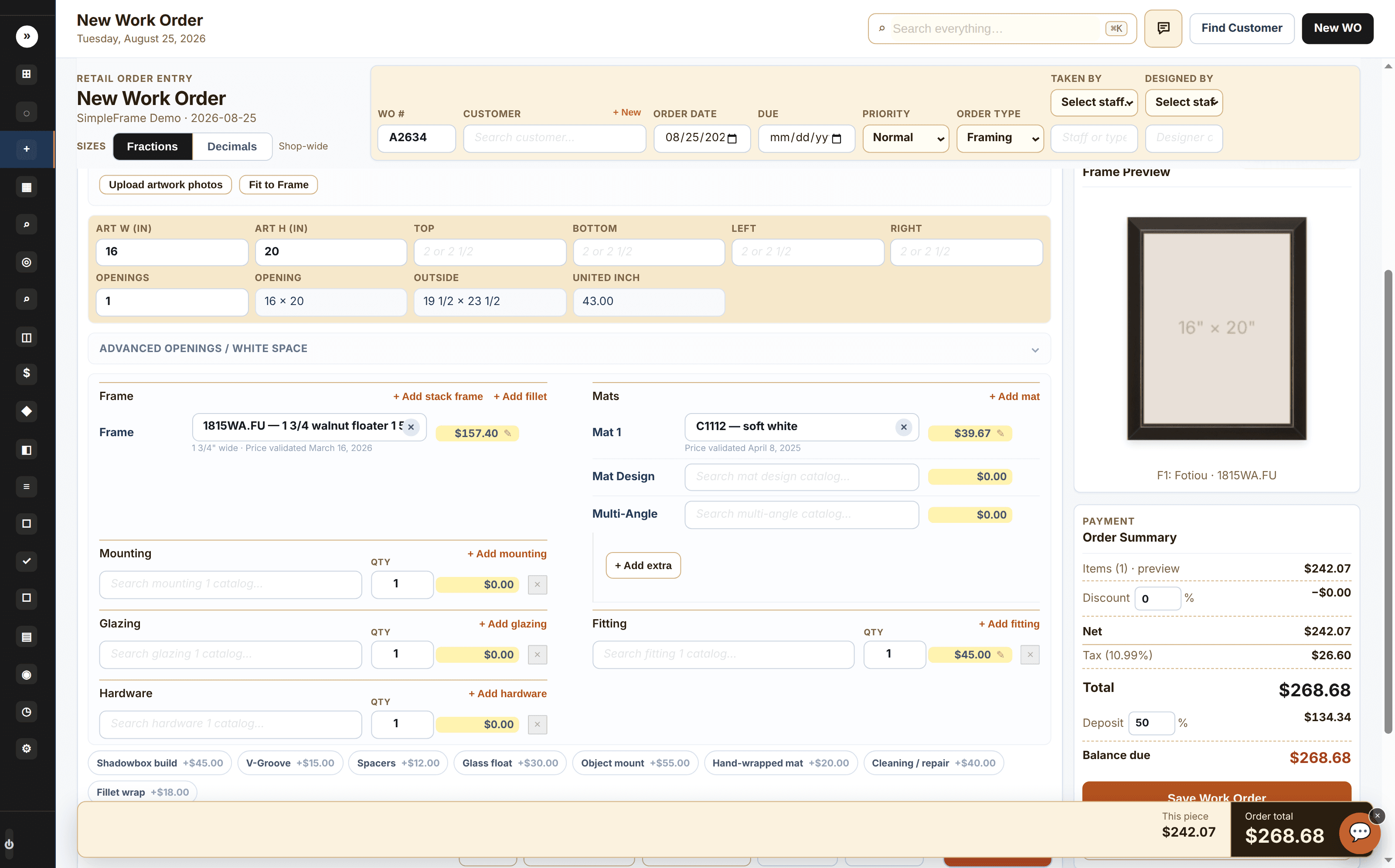
Task: Open the three-line list sidebar icon
Action: pos(27,487)
